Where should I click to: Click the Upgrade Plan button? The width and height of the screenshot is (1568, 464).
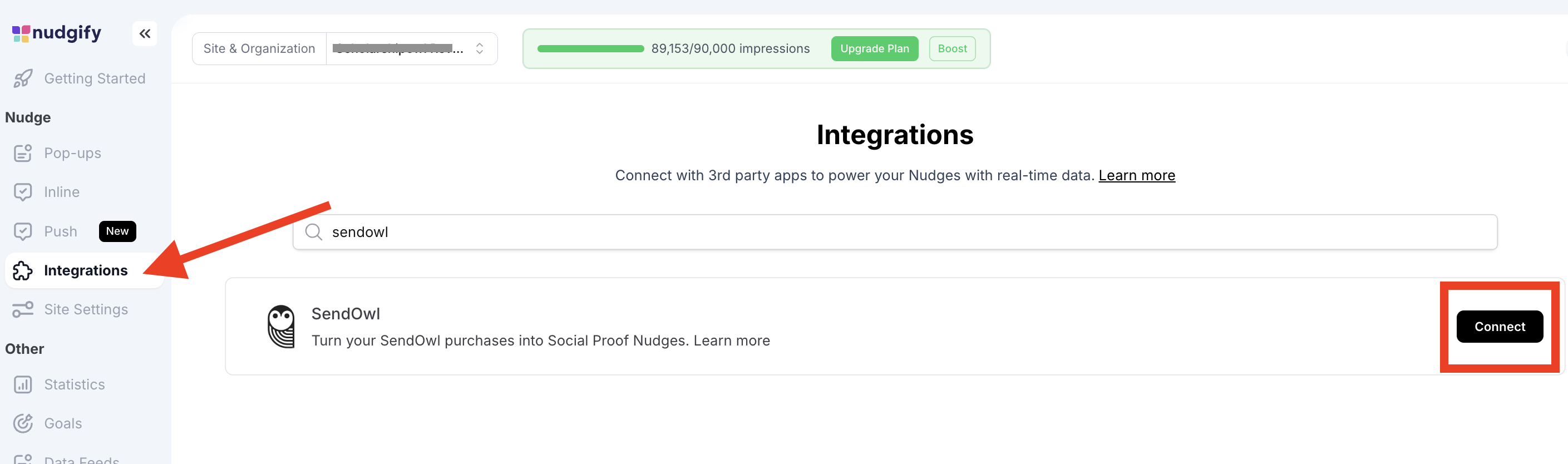[874, 49]
